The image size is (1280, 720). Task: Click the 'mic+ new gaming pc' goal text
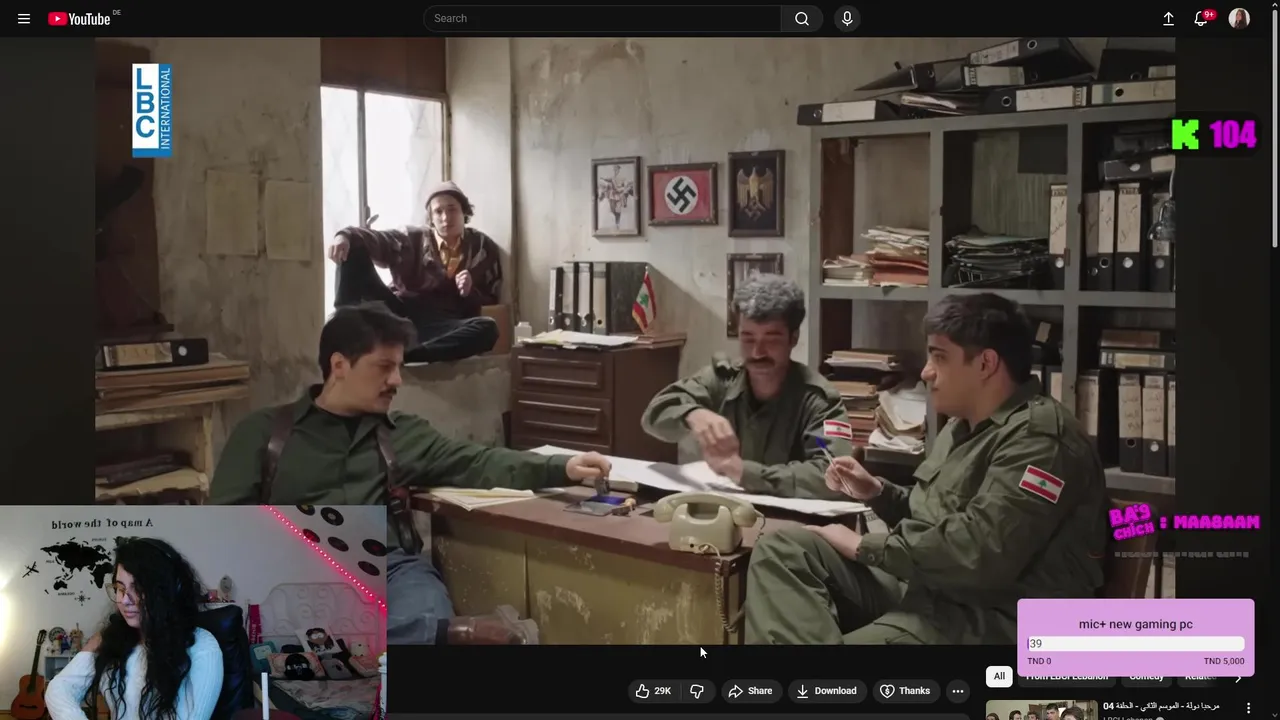(1135, 624)
